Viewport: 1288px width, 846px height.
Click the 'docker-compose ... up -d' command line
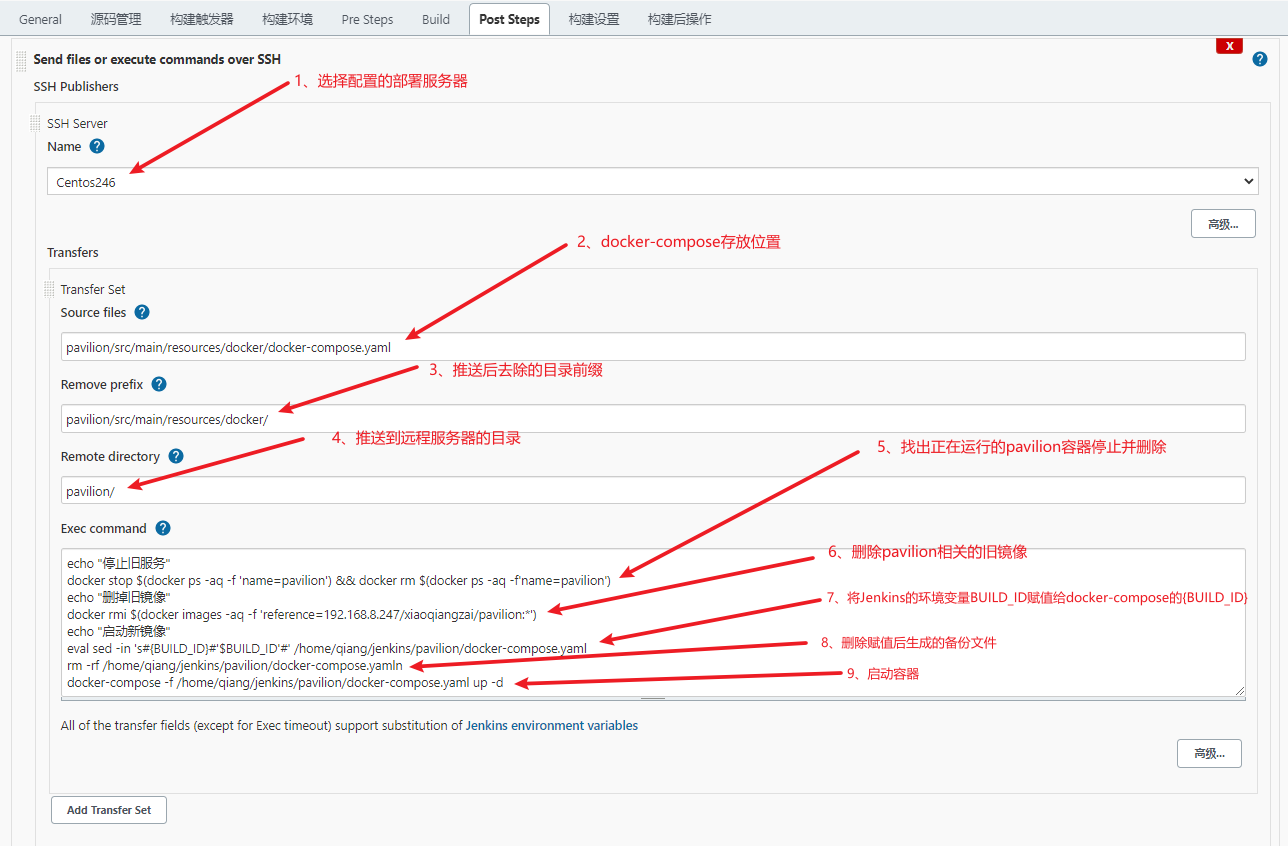click(x=285, y=683)
